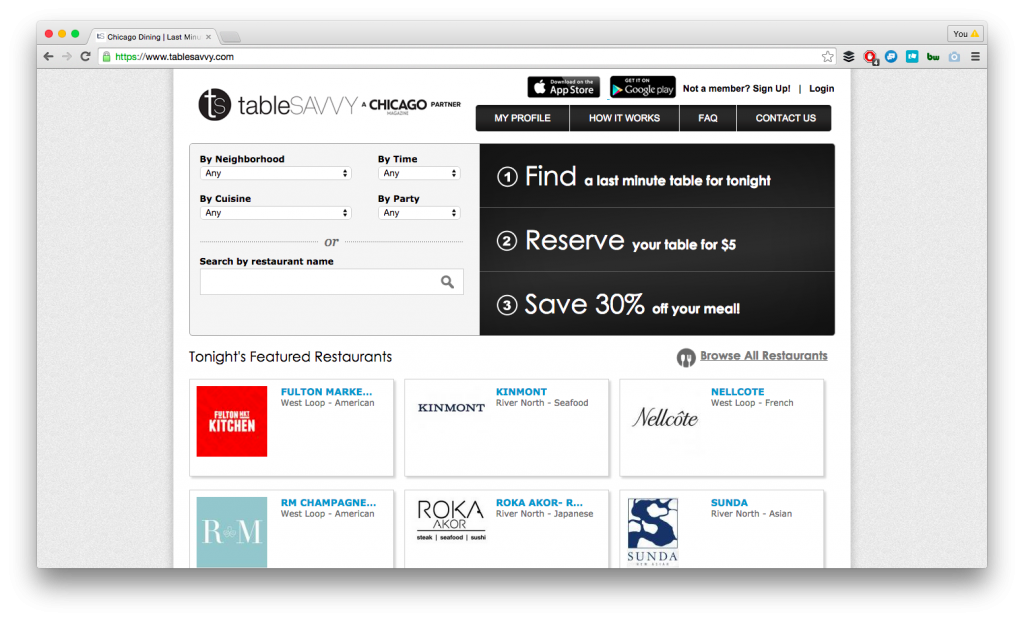Open the NELLCOTE restaurant link
The width and height of the screenshot is (1024, 621).
pyautogui.click(x=737, y=392)
